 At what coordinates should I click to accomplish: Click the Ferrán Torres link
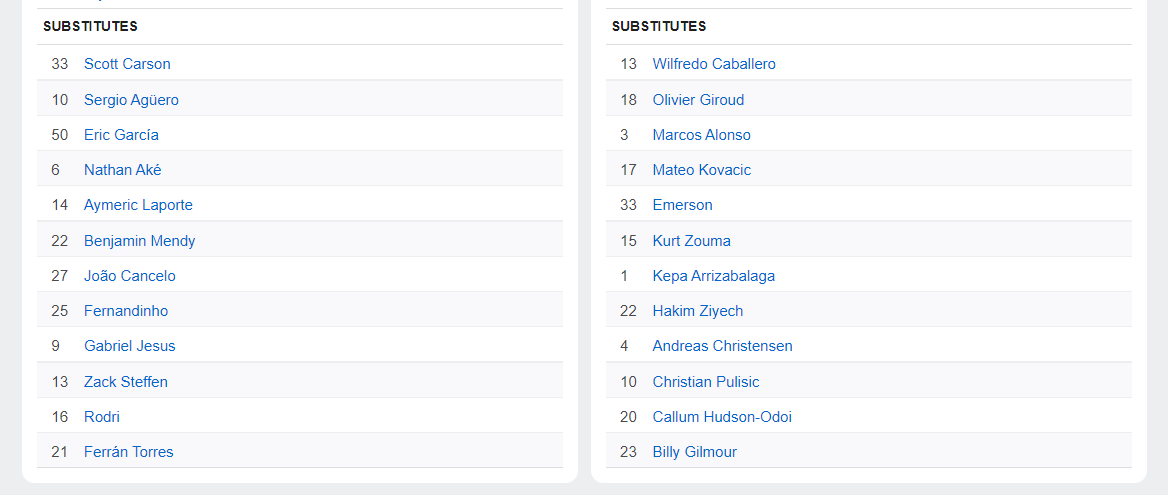128,452
